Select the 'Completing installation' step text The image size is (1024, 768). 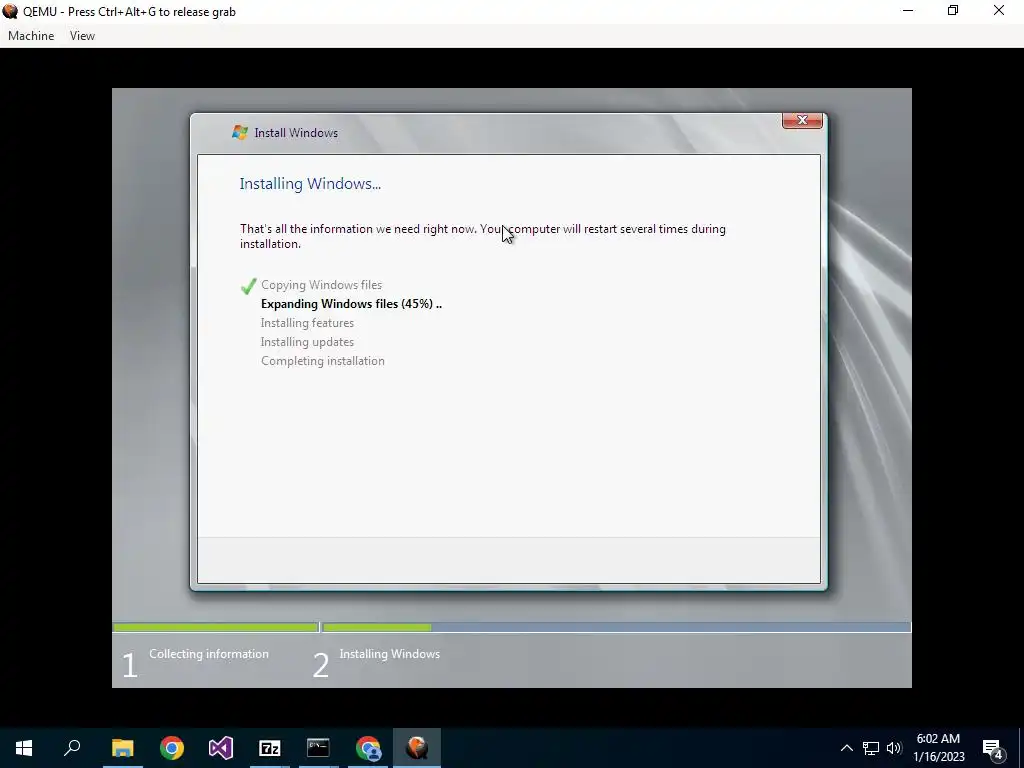tap(323, 360)
